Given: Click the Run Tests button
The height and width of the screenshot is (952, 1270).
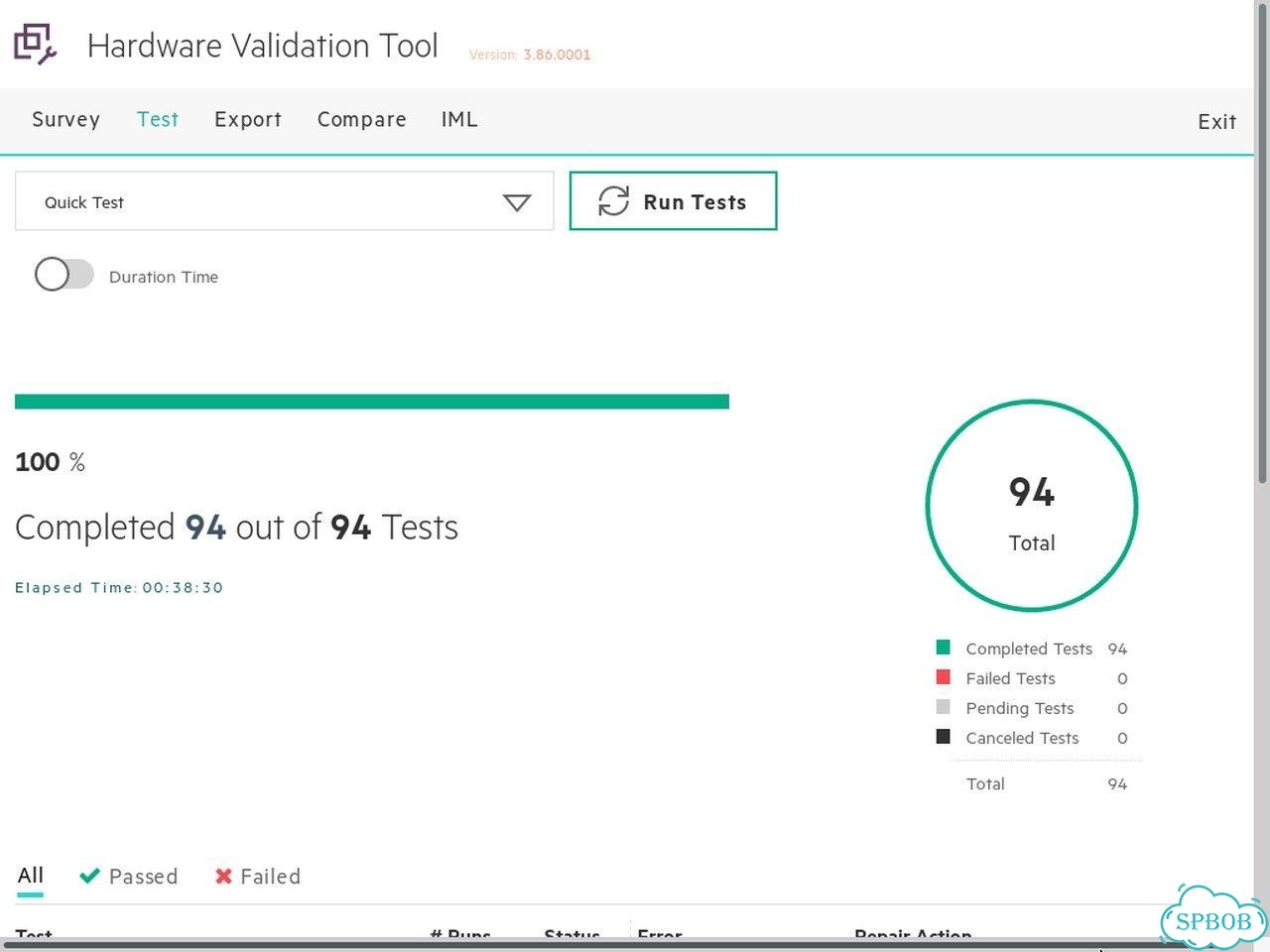Looking at the screenshot, I should [x=673, y=201].
